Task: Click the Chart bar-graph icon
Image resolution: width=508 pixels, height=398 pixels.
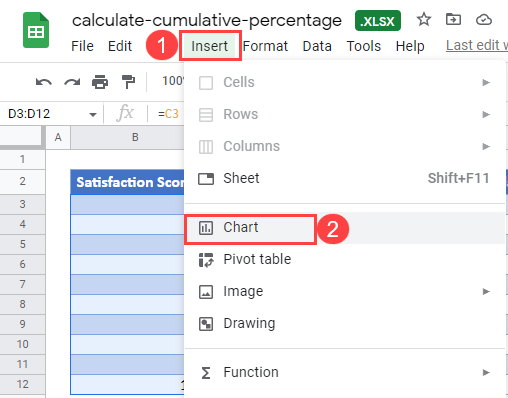Action: click(x=206, y=228)
